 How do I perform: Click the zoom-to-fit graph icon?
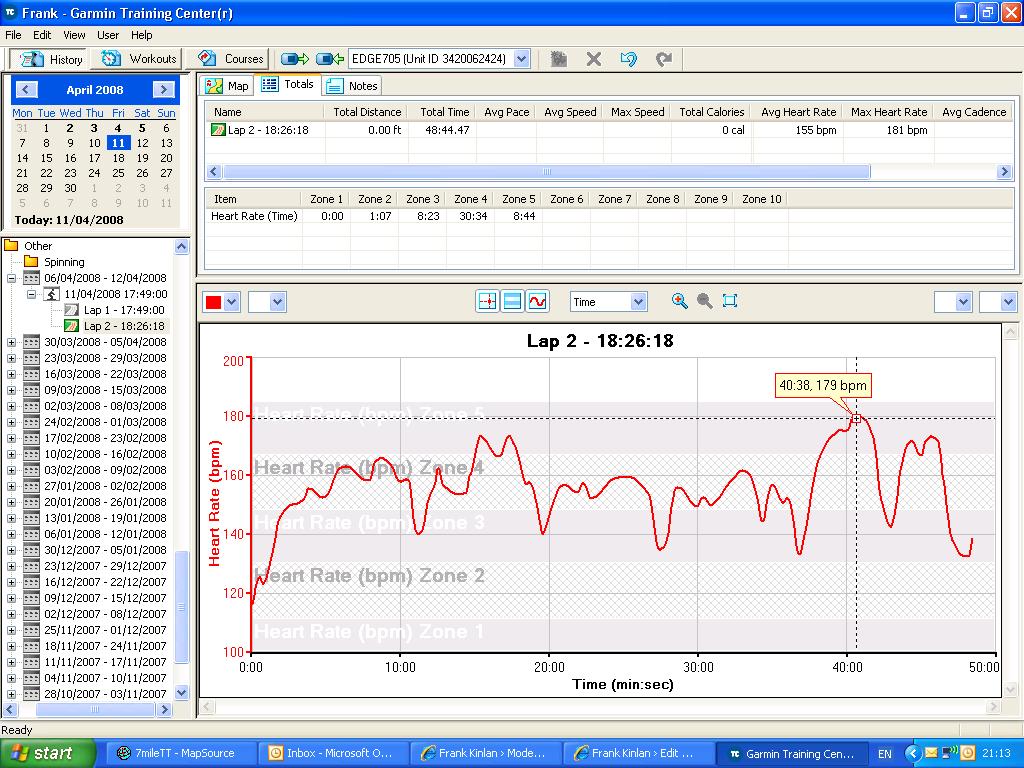(x=730, y=301)
